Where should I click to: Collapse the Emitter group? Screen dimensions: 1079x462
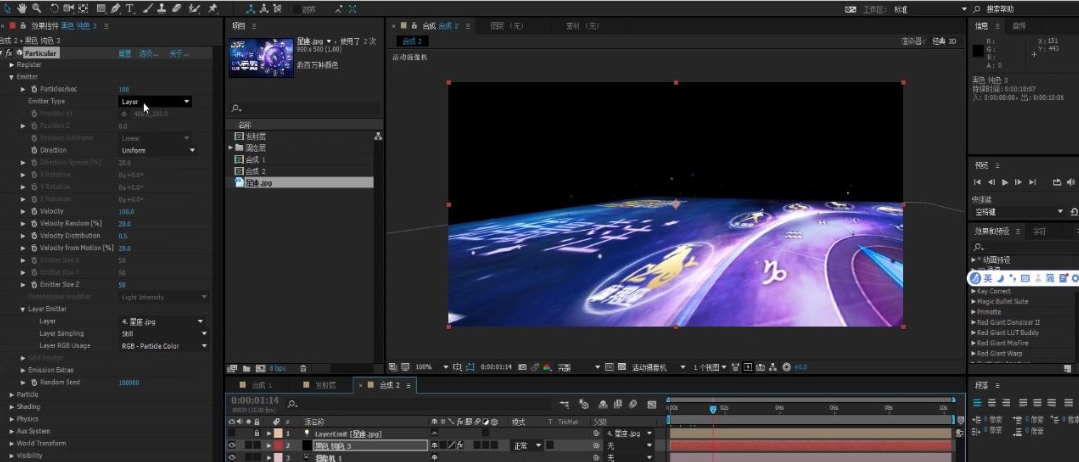click(x=12, y=76)
